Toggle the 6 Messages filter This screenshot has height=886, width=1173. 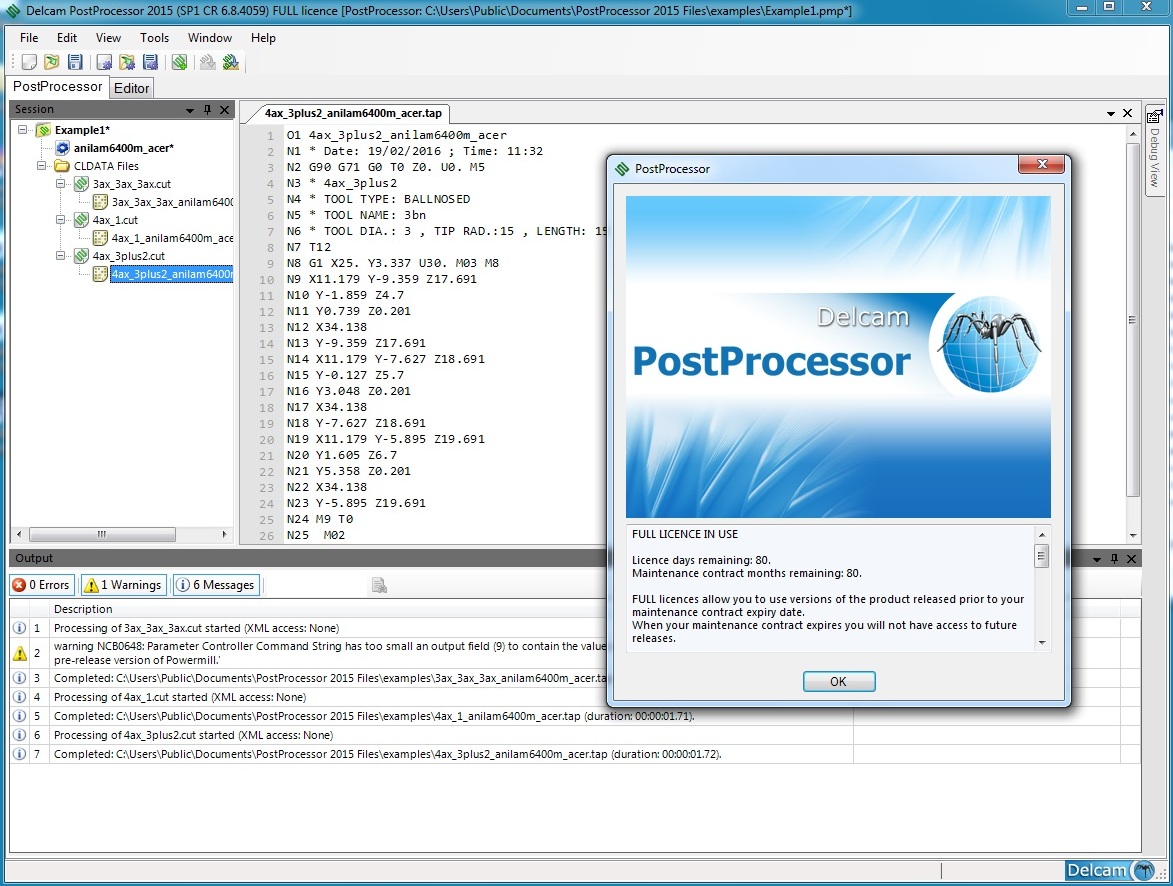216,585
